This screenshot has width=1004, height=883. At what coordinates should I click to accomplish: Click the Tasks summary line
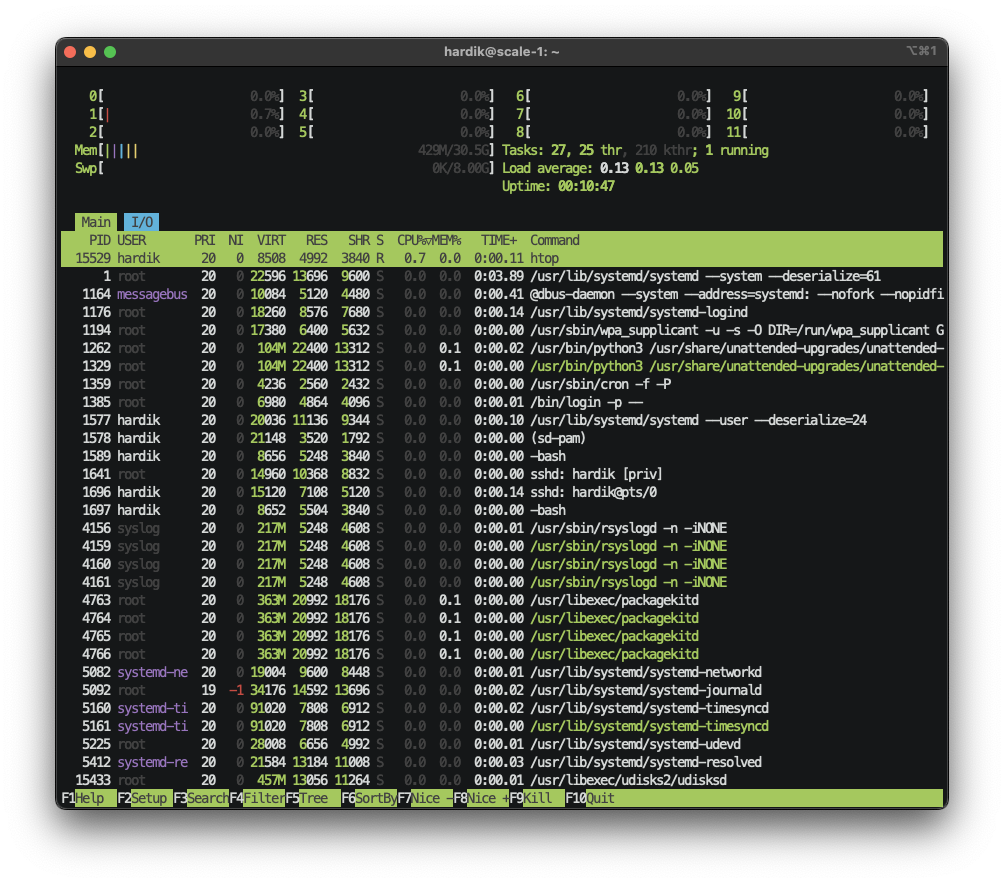[635, 150]
